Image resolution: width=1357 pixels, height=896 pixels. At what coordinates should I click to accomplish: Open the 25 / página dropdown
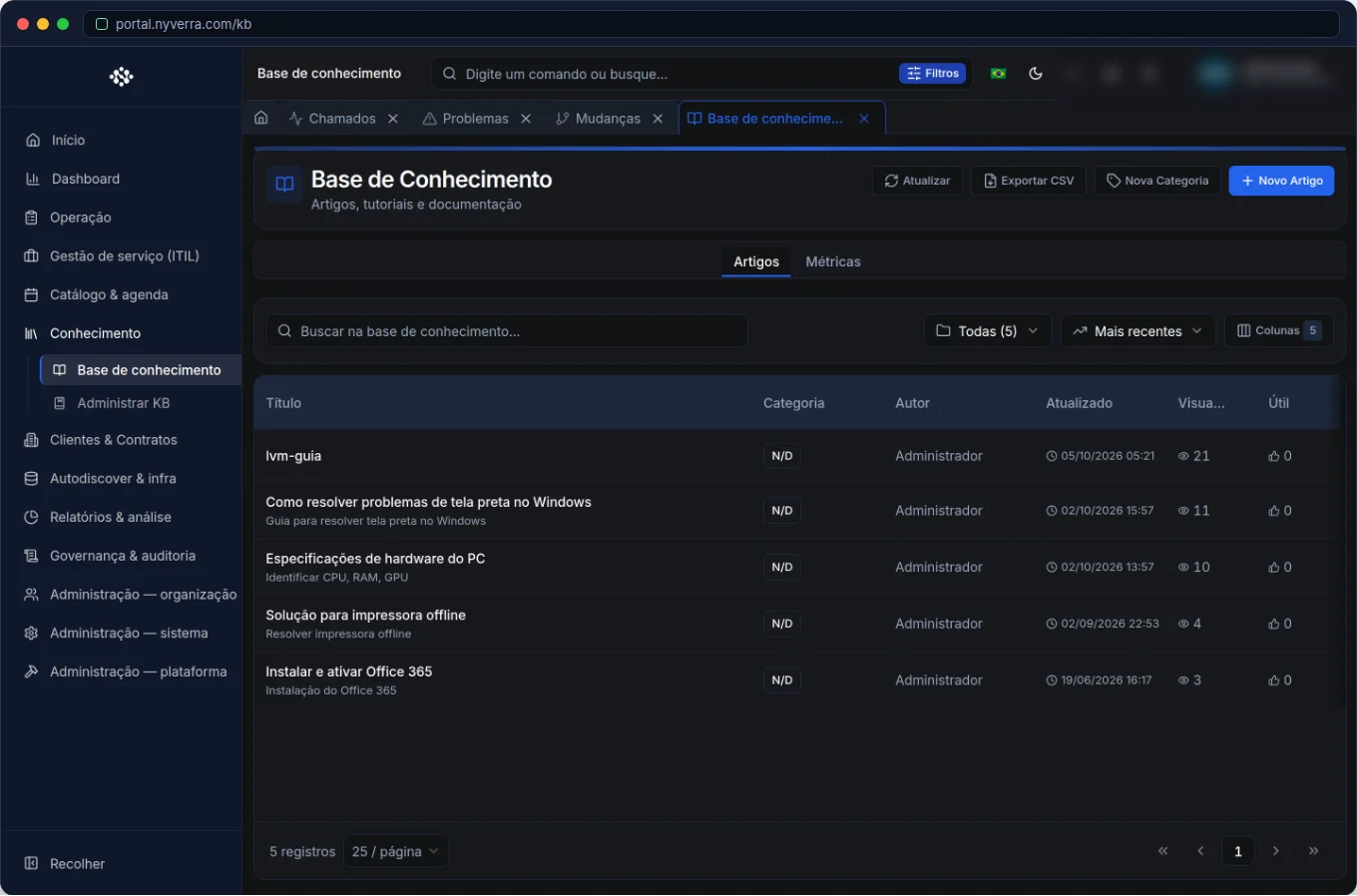(x=395, y=852)
